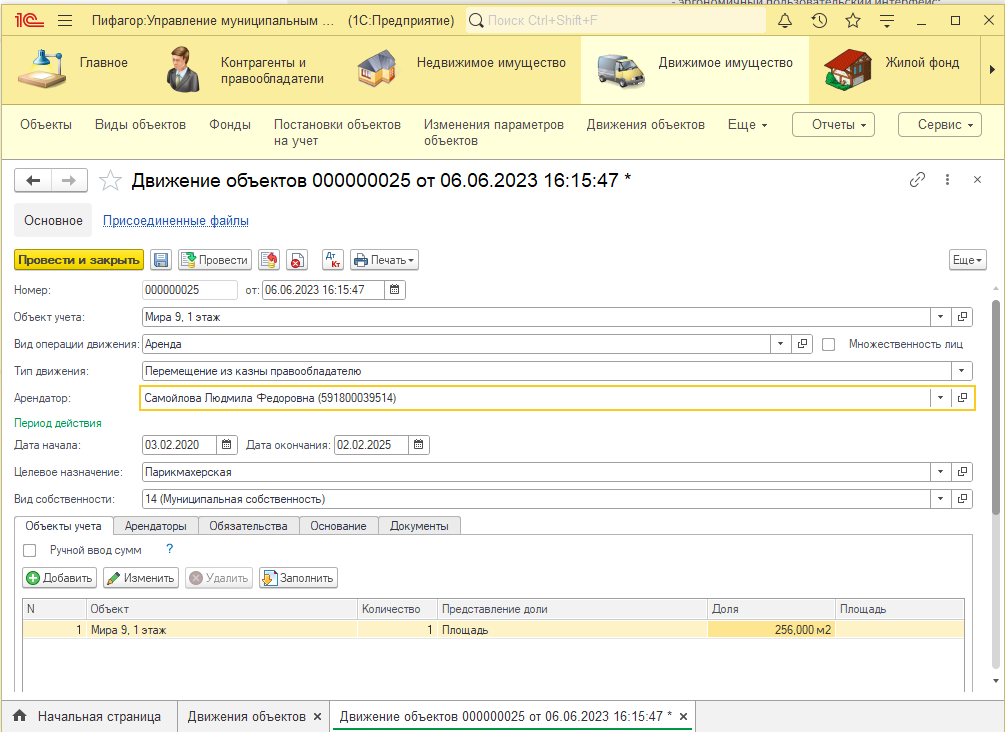Open the Вид операции движения linked record
This screenshot has height=732, width=1005.
pyautogui.click(x=802, y=344)
